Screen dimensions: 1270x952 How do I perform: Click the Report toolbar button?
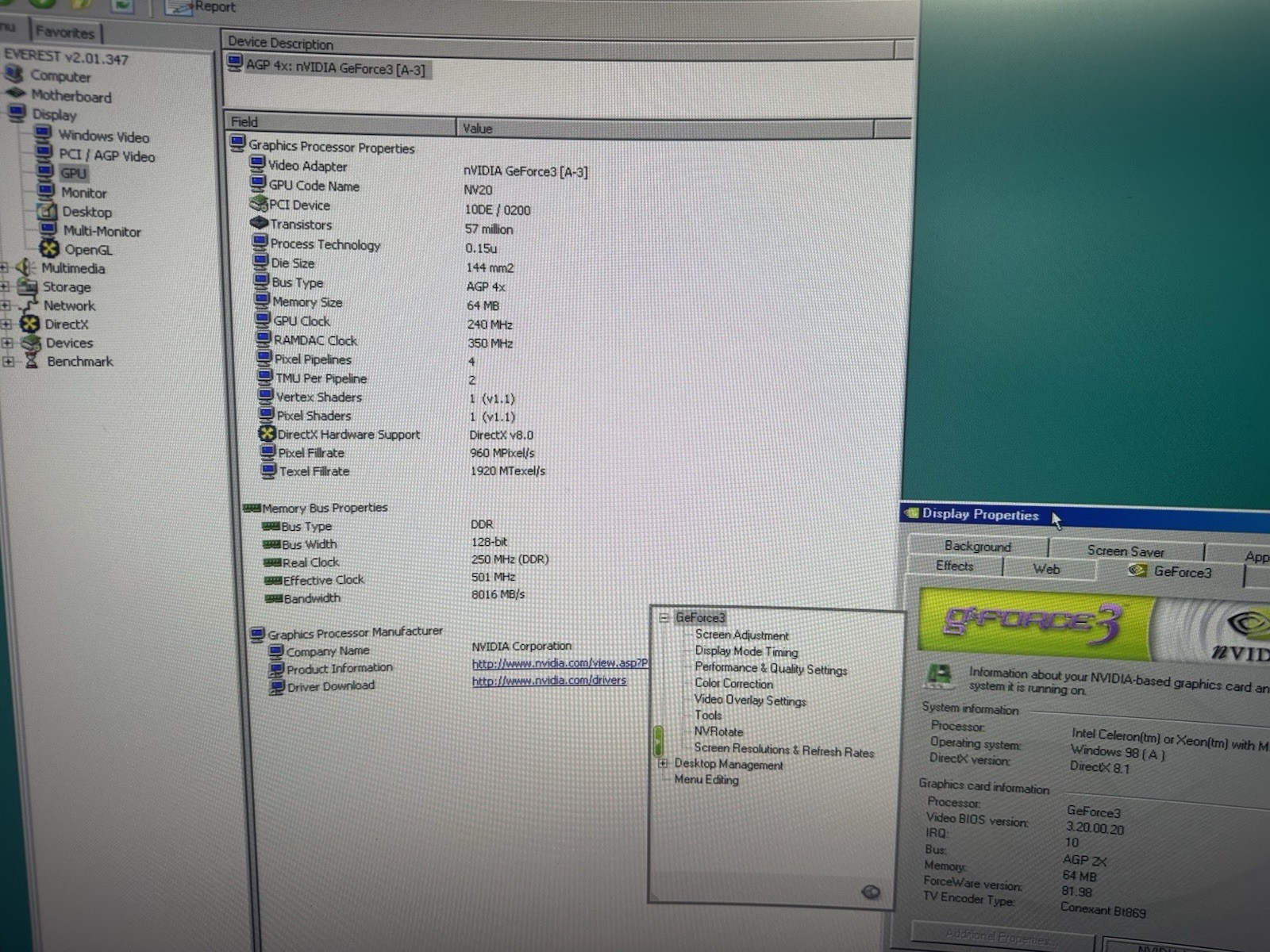[202, 7]
